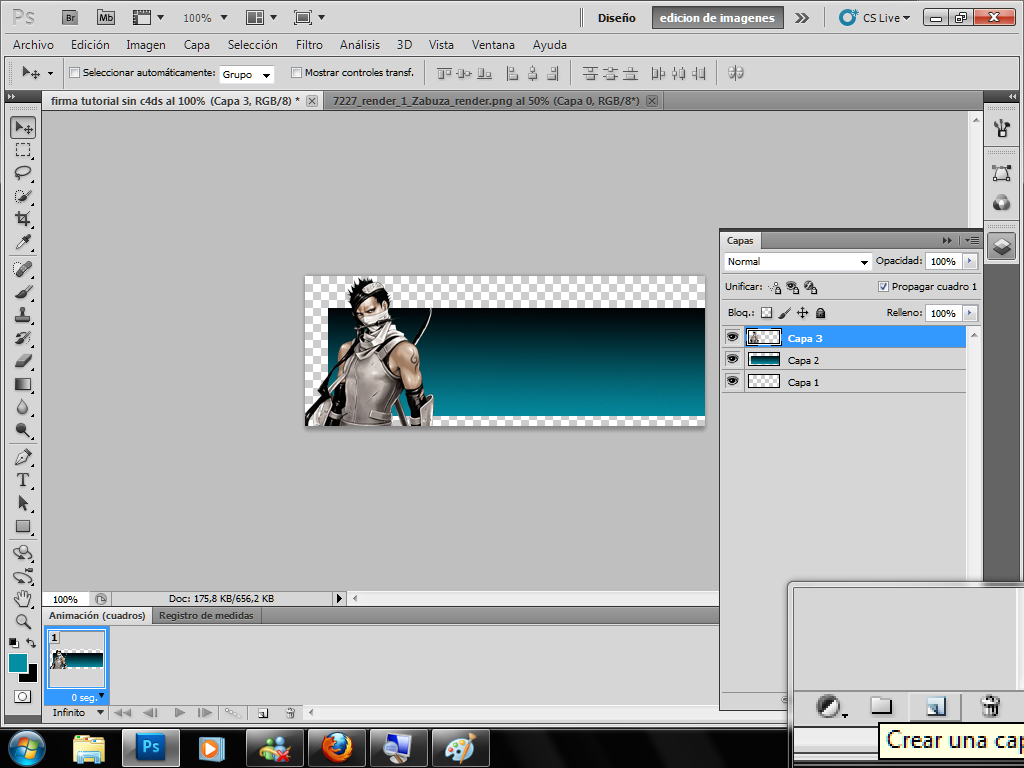This screenshot has height=768, width=1024.
Task: Select the Spot Healing Brush tool
Action: point(23,268)
